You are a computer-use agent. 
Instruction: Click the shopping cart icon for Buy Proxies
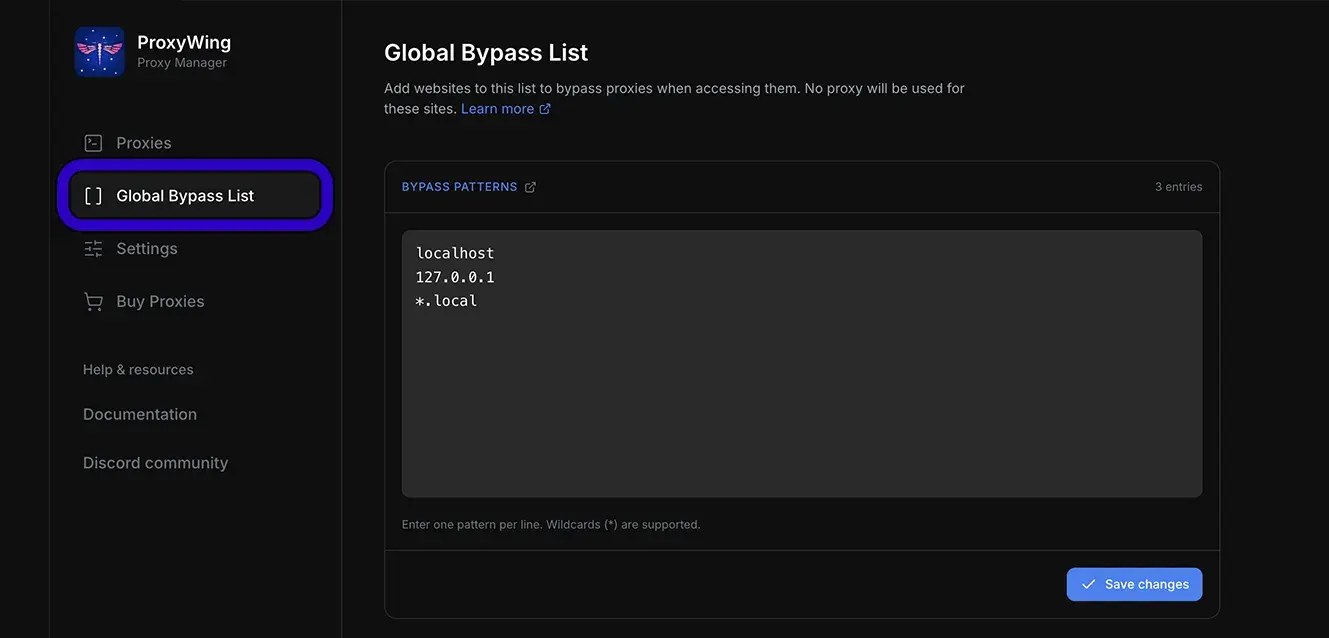tap(91, 299)
